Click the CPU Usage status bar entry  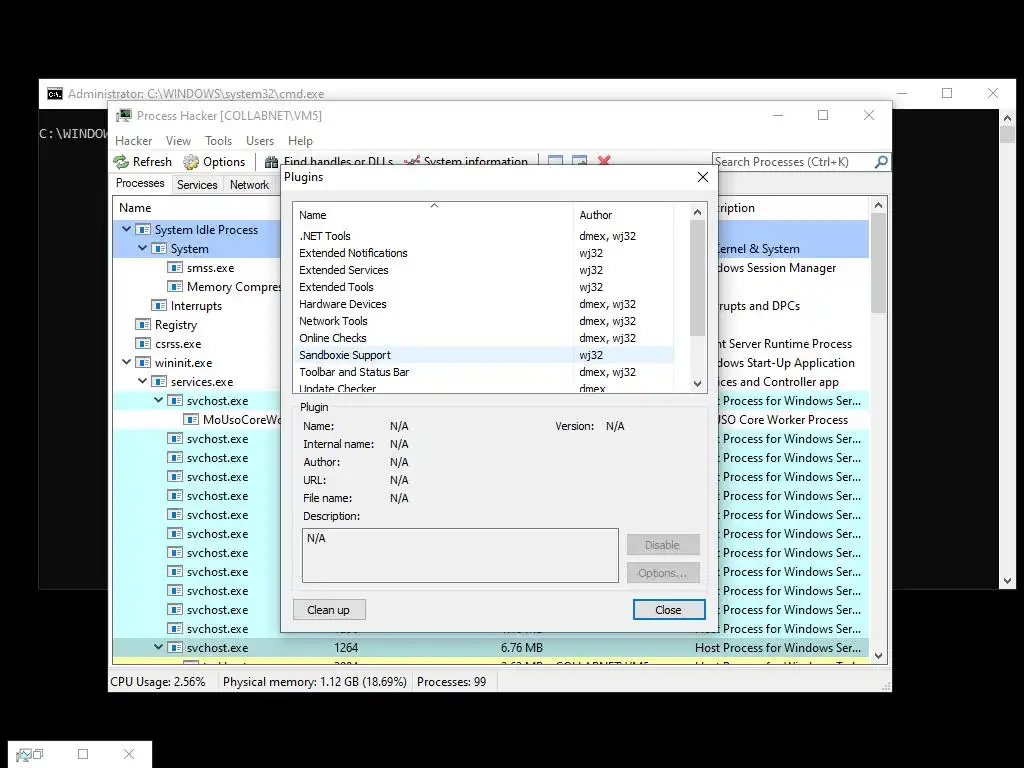pos(158,682)
